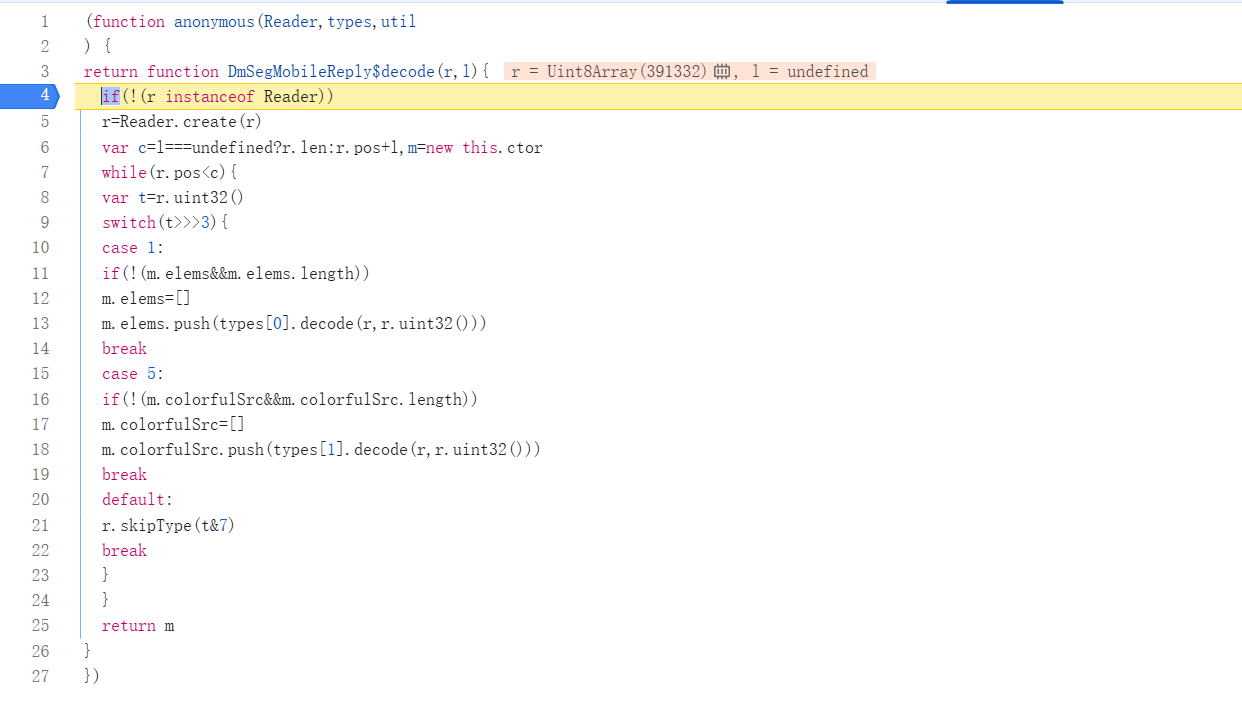Screen dimensions: 1242x717
Task: Click 'Reader,types,util' parameters on line 1
Action: (x=340, y=21)
